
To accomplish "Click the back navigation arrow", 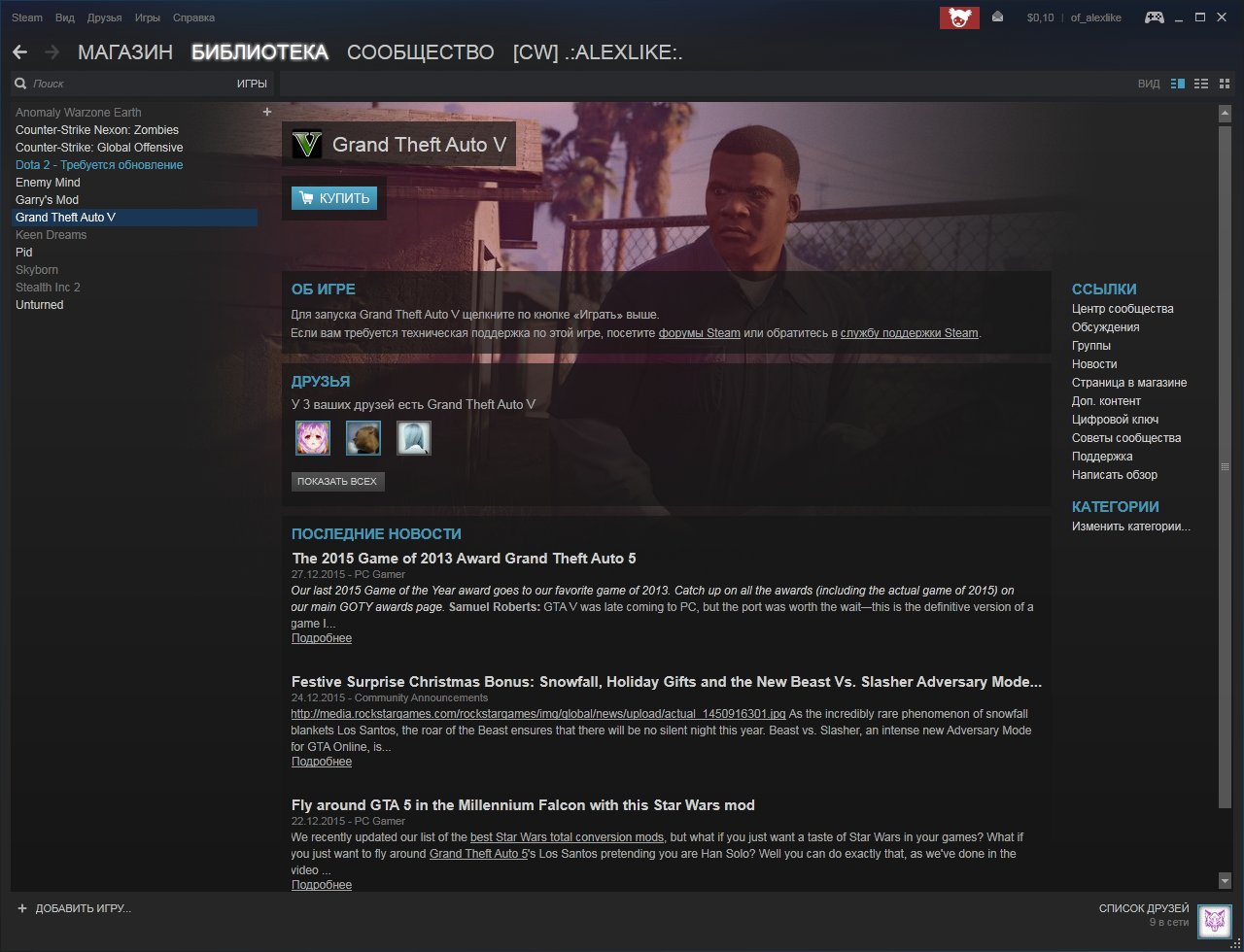I will point(20,52).
